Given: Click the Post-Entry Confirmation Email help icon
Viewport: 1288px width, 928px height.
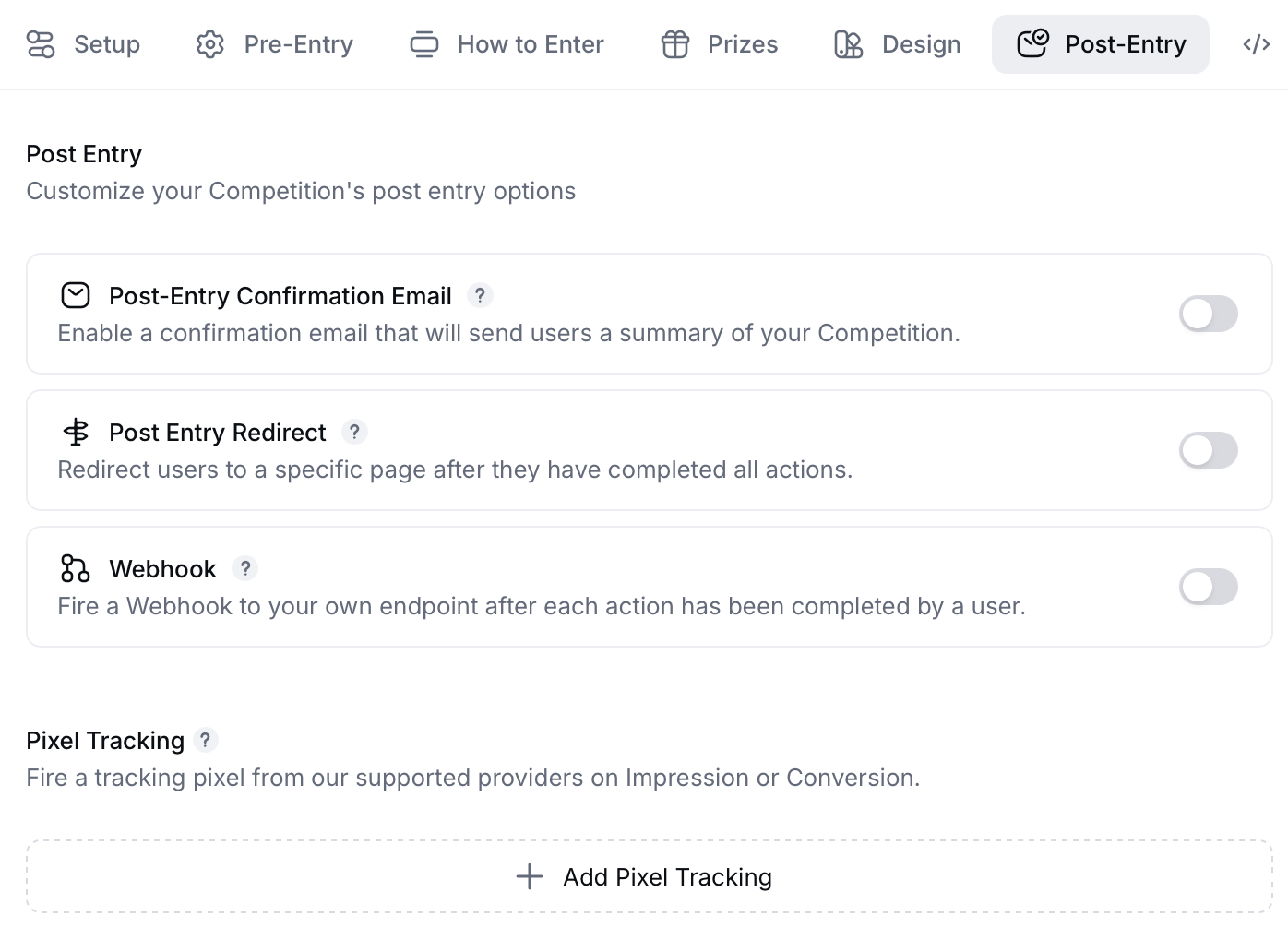Looking at the screenshot, I should click(480, 295).
